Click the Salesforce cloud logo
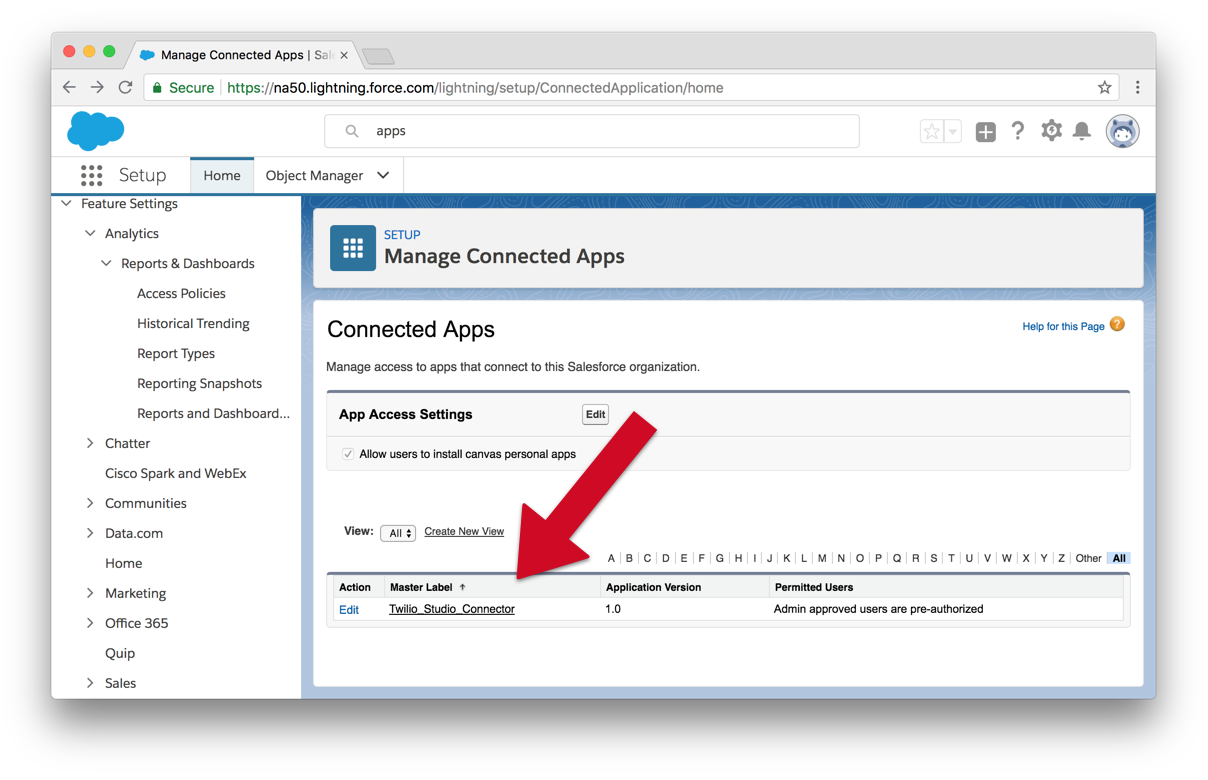The height and width of the screenshot is (780, 1208). 96,131
